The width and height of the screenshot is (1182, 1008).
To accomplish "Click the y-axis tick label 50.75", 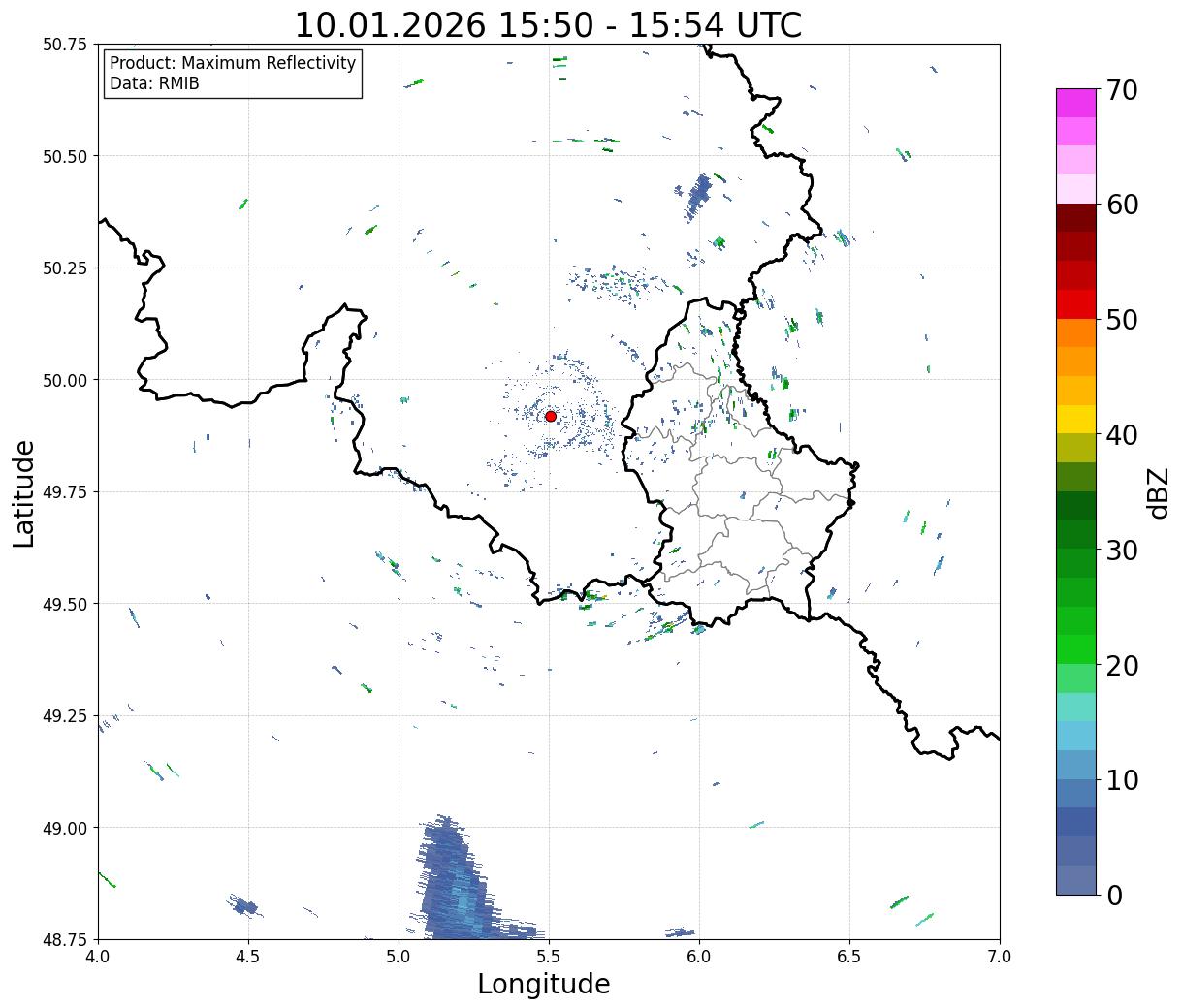I will coord(66,45).
